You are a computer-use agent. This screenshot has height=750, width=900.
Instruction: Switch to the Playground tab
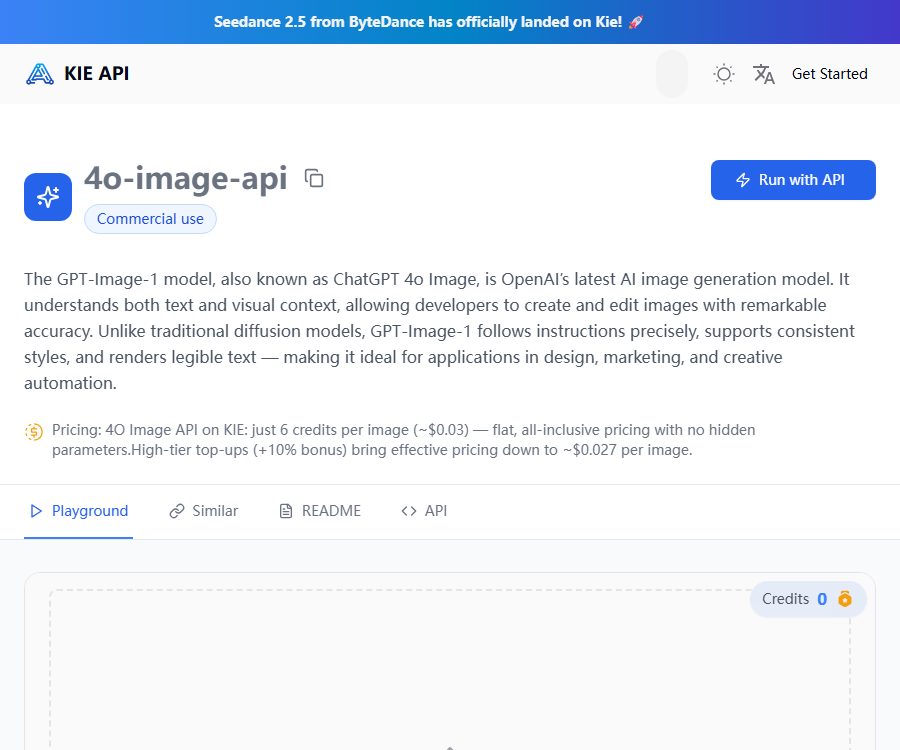click(79, 511)
